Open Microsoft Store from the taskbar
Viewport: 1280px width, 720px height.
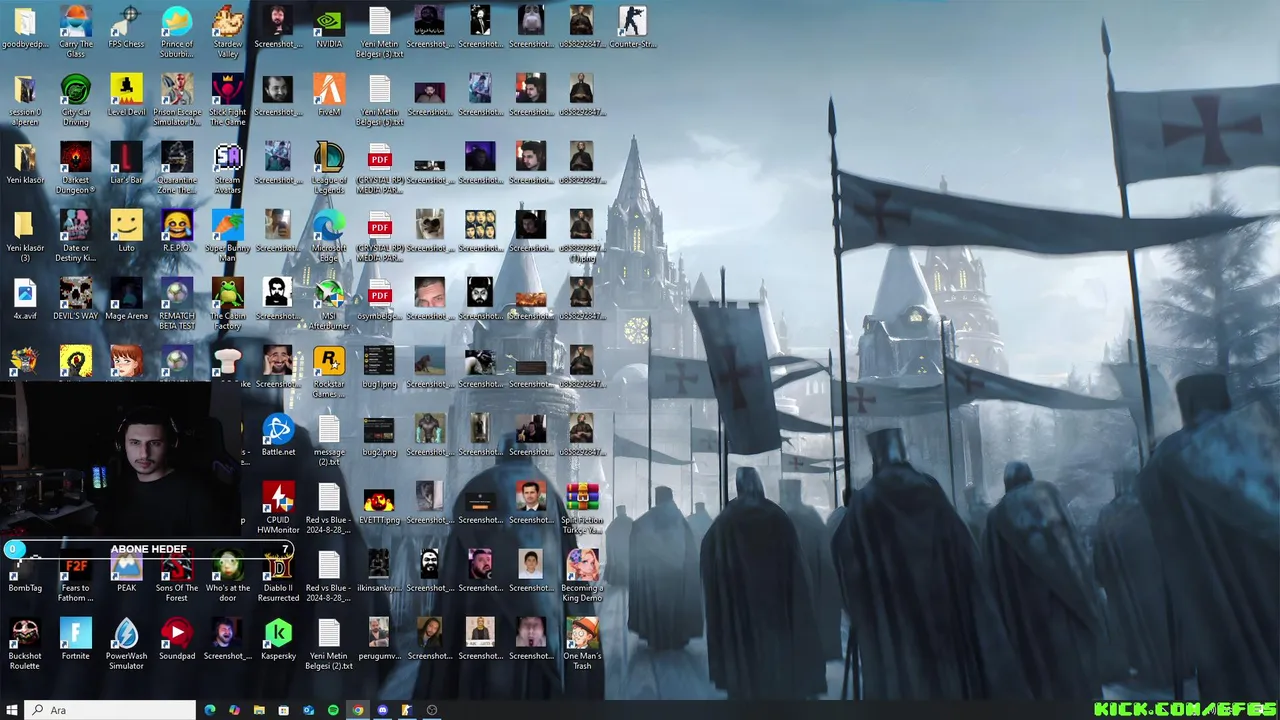click(284, 710)
